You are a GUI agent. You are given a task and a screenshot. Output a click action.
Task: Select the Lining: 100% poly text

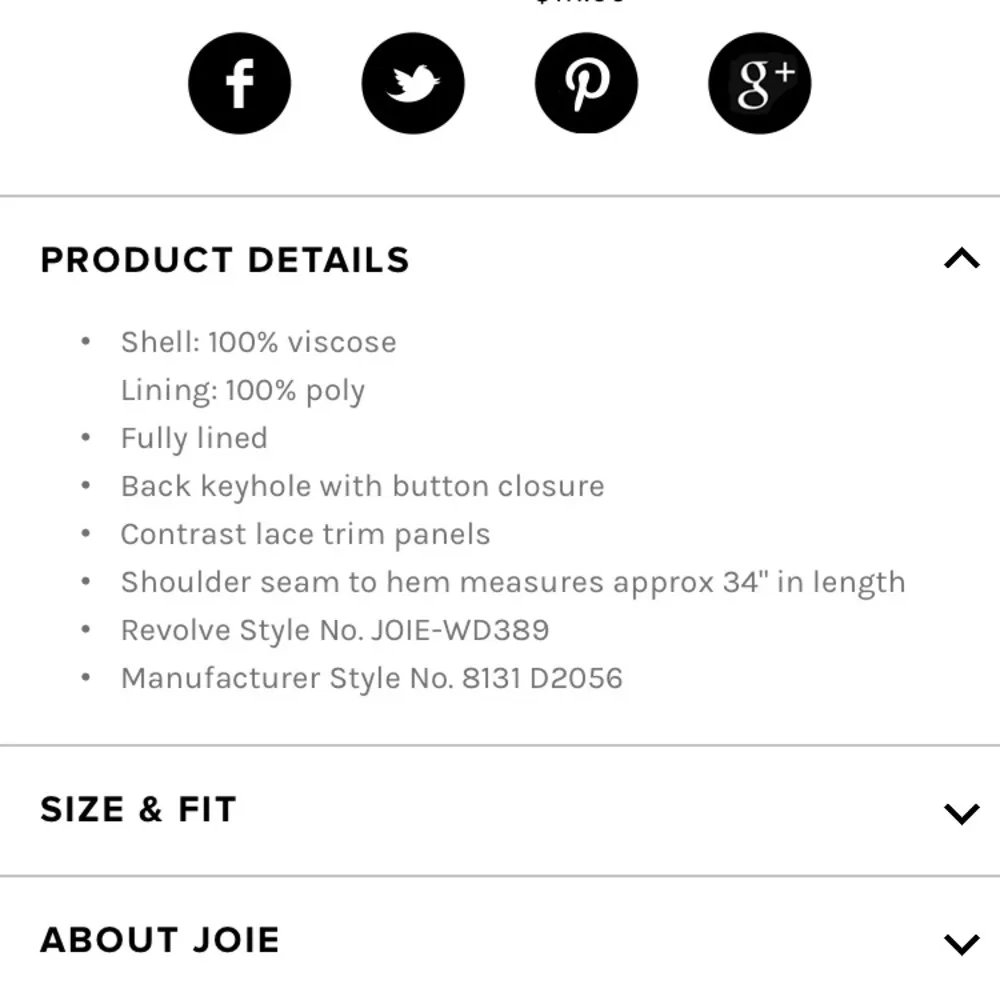242,390
